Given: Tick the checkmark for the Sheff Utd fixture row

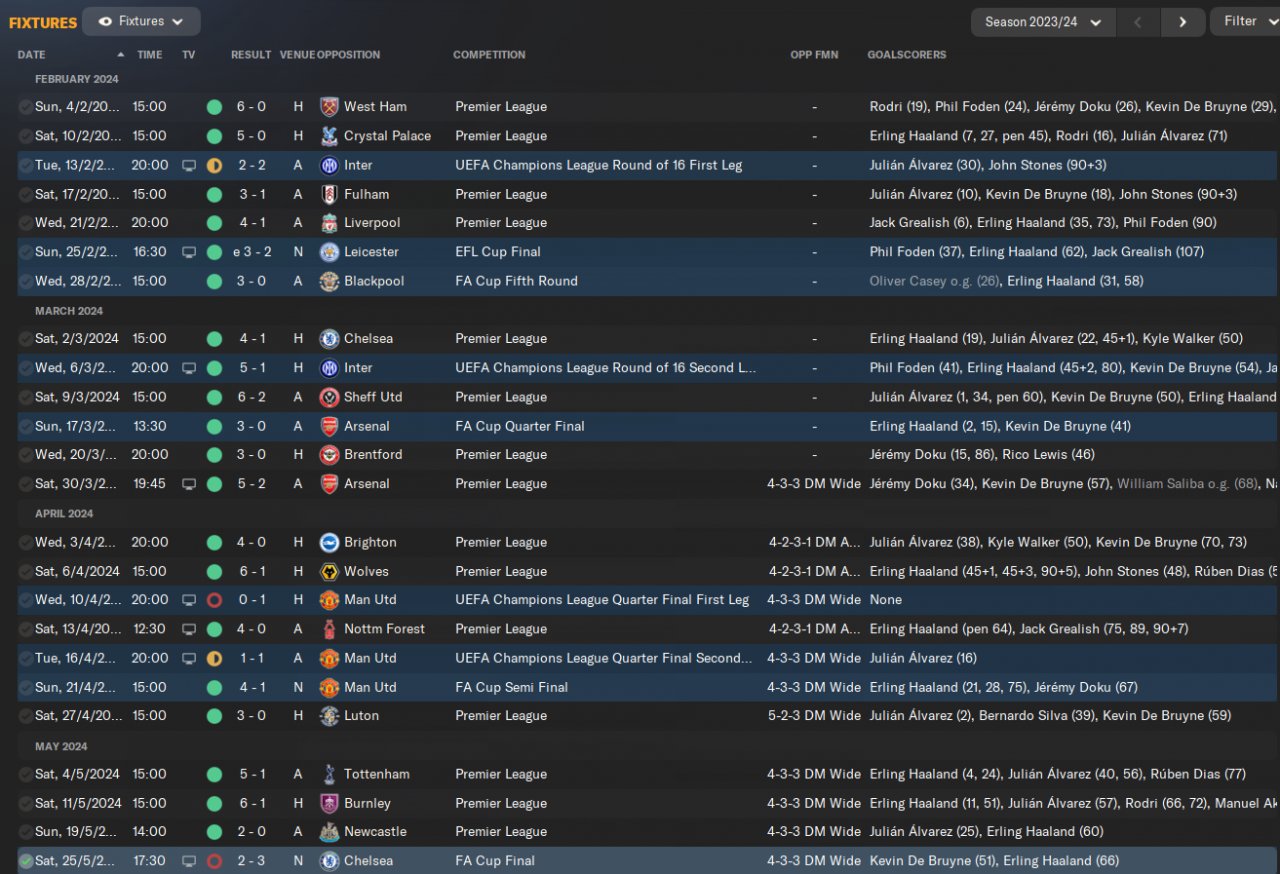Looking at the screenshot, I should (x=25, y=397).
